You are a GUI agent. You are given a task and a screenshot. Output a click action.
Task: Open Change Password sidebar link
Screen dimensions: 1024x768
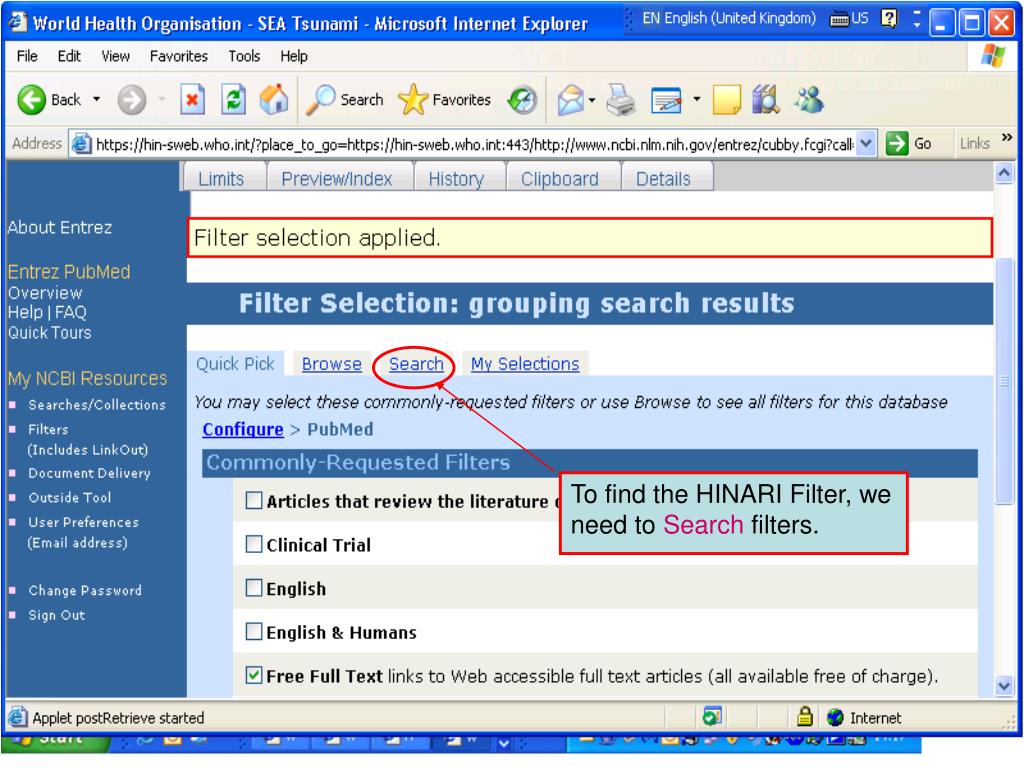tap(85, 590)
